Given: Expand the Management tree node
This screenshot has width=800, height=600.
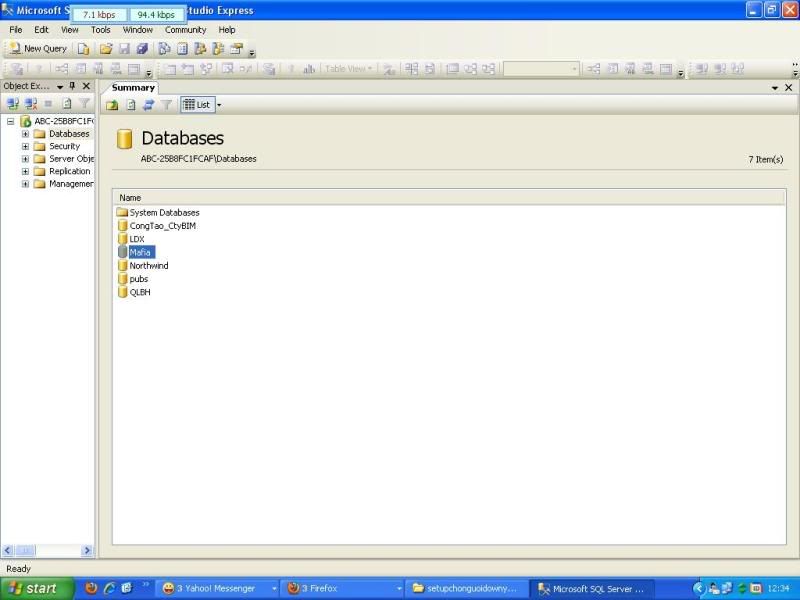Looking at the screenshot, I should 25,184.
